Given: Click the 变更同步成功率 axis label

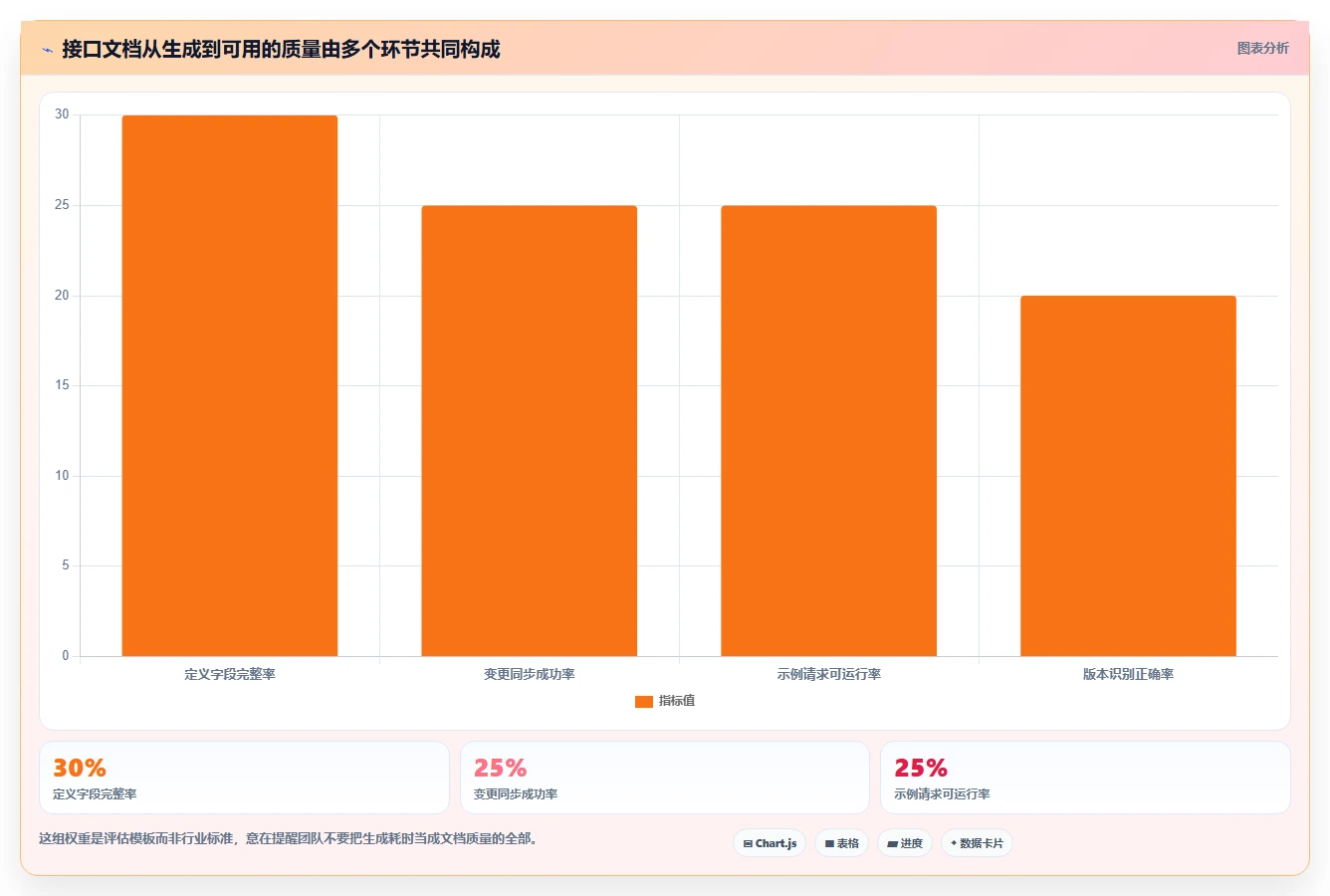Looking at the screenshot, I should pos(529,674).
